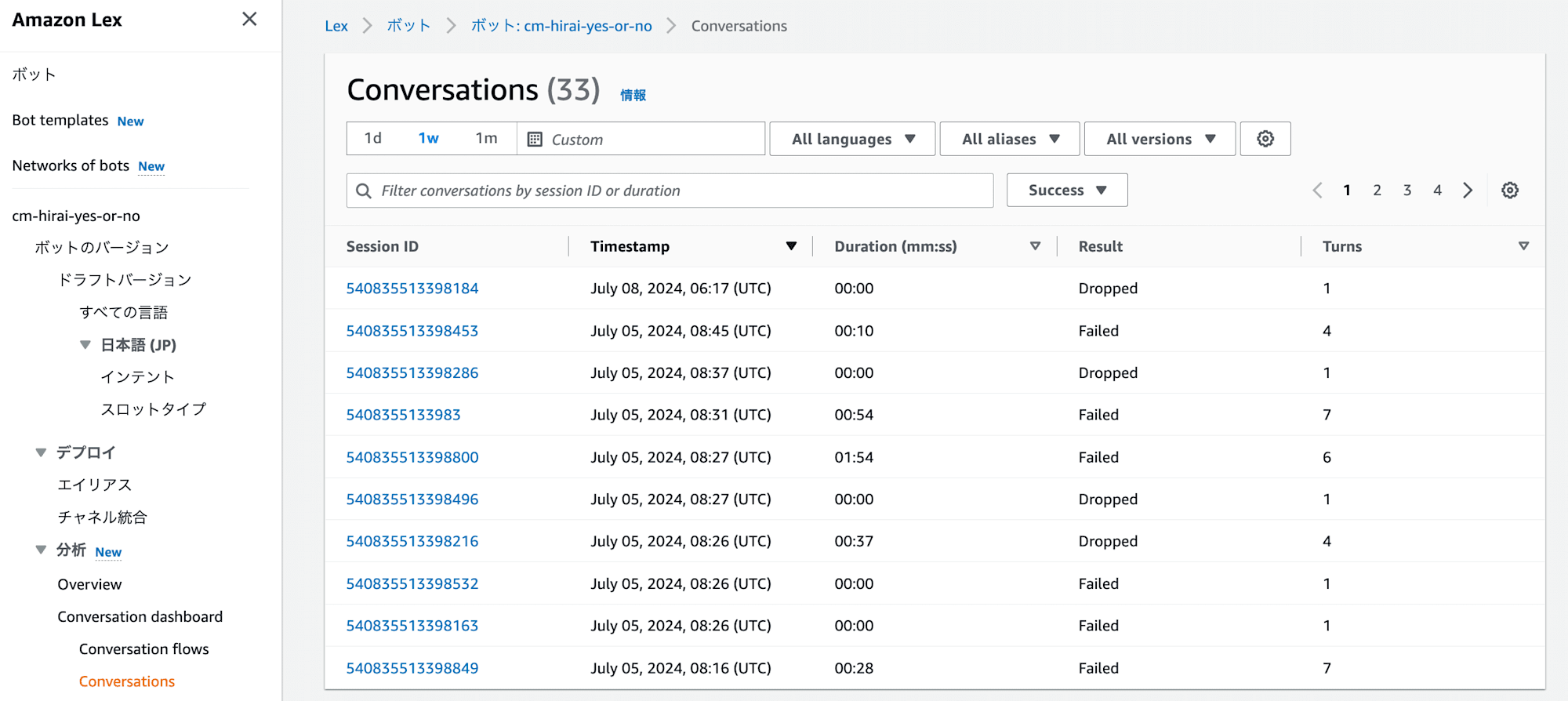
Task: Sort by Timestamp column arrow
Action: point(791,246)
